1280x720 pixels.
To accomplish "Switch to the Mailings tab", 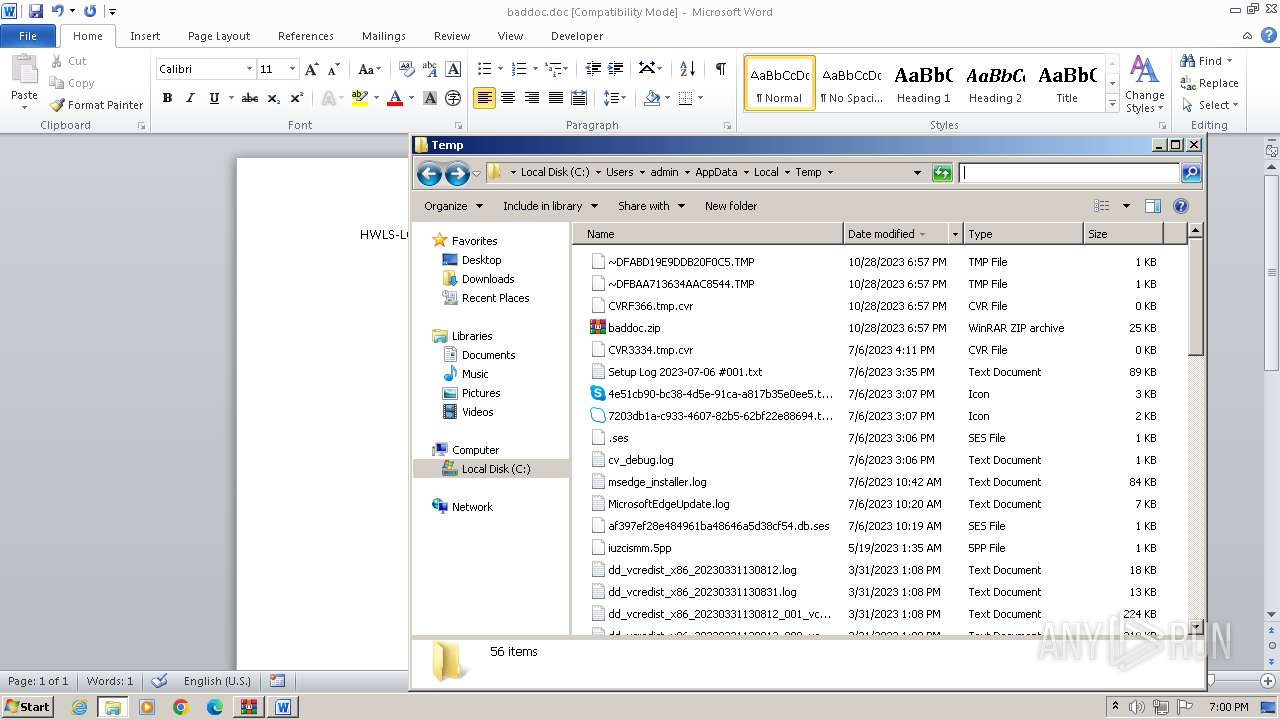I will click(384, 36).
